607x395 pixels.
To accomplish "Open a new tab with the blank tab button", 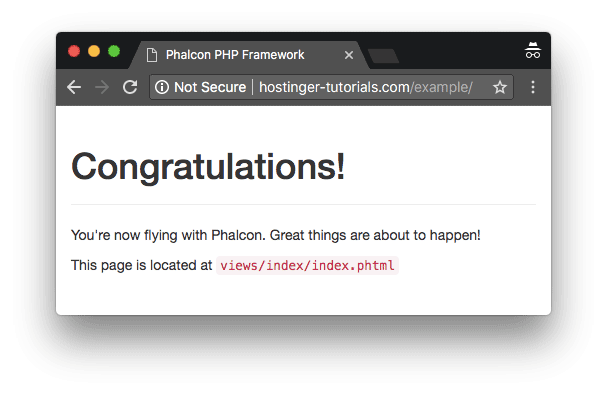I will click(x=383, y=56).
